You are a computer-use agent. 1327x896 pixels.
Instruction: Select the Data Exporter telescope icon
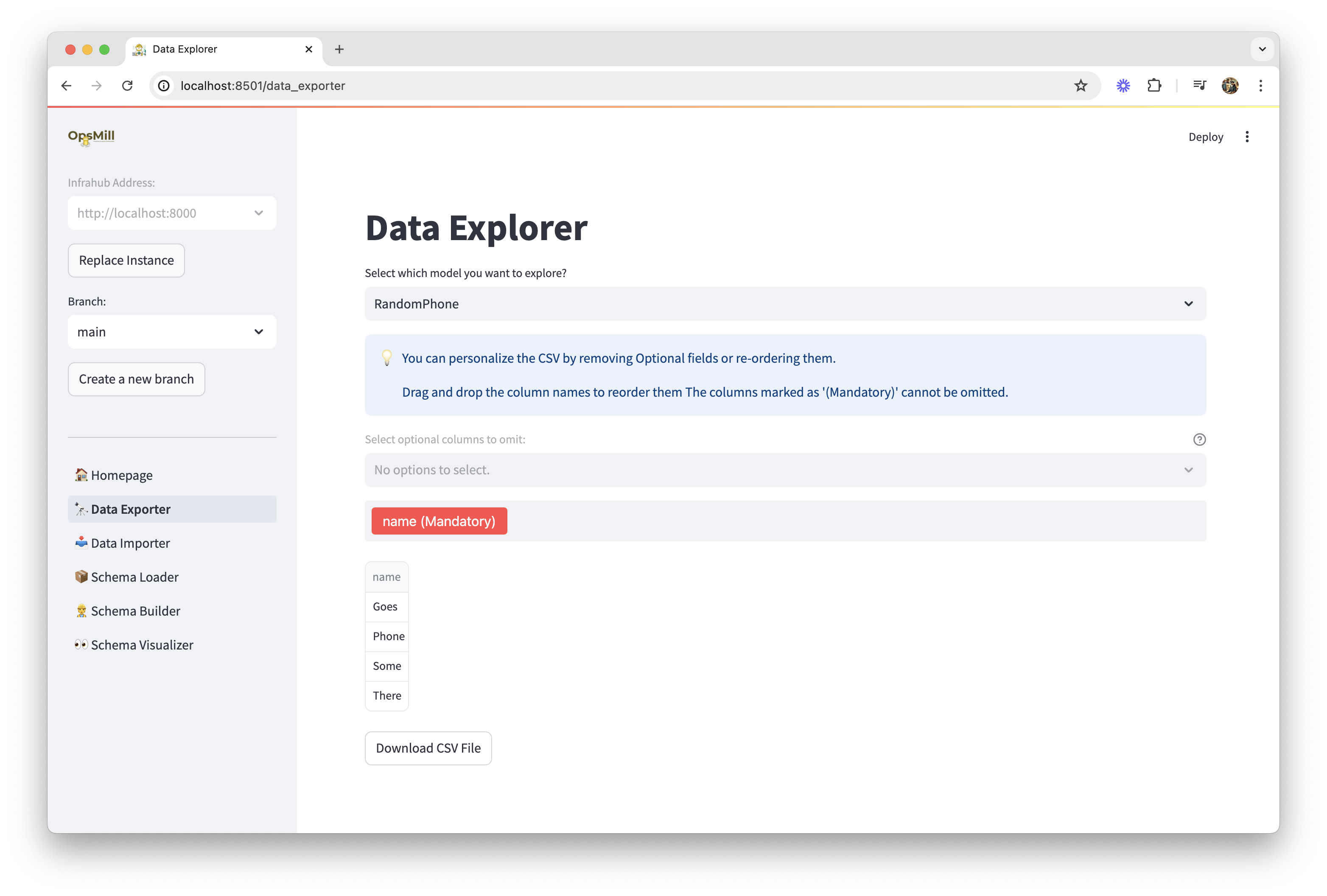tap(81, 509)
